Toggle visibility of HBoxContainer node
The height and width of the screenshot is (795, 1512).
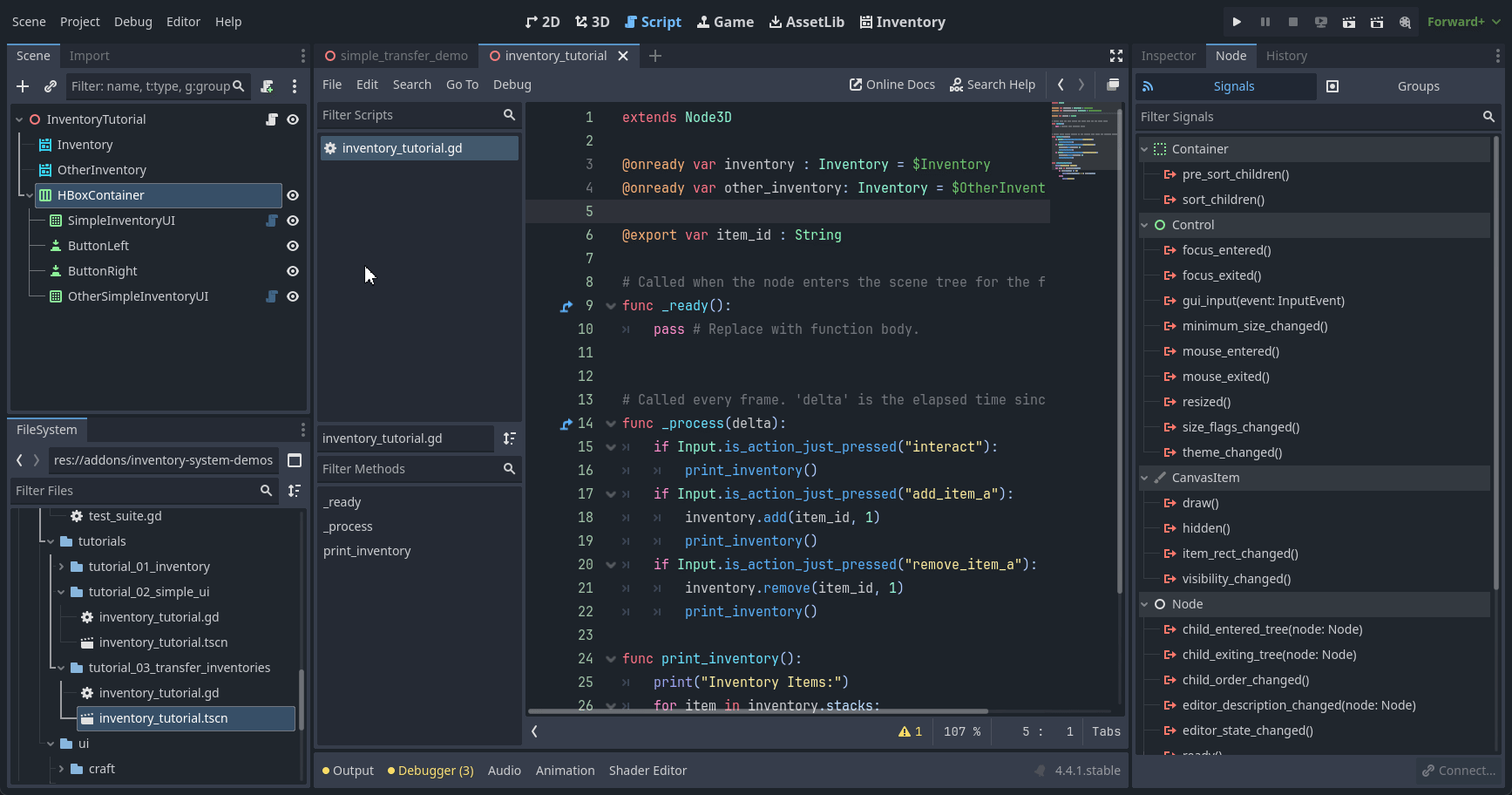point(293,195)
